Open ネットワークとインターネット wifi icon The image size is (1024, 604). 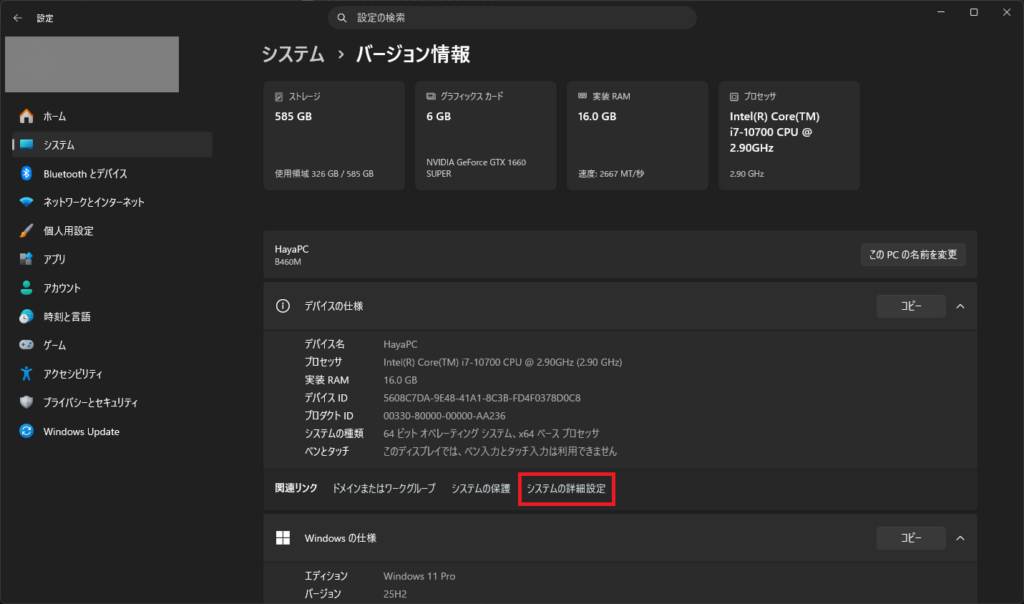click(x=26, y=202)
